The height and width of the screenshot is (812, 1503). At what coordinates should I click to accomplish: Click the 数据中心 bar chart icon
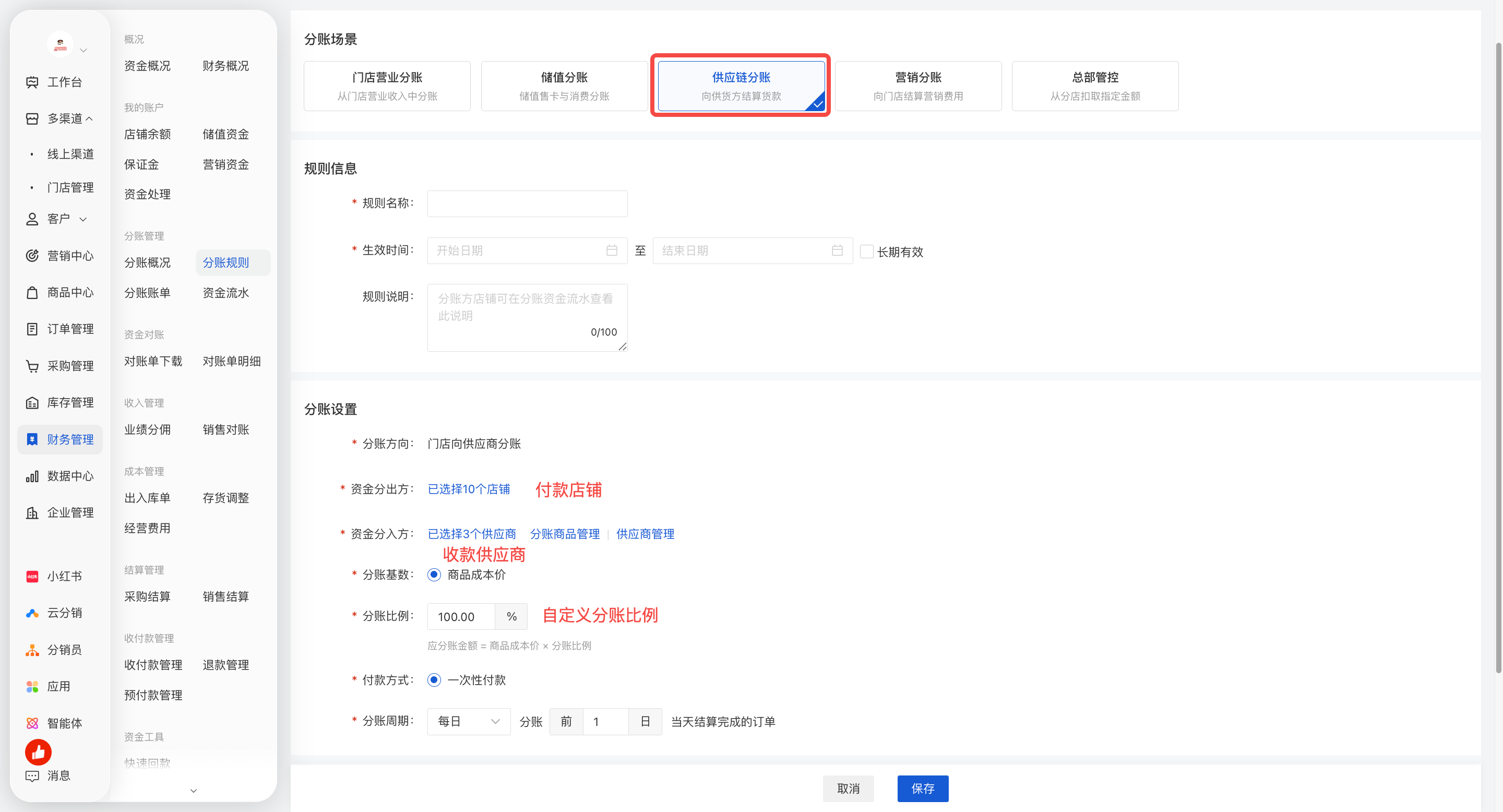click(32, 476)
